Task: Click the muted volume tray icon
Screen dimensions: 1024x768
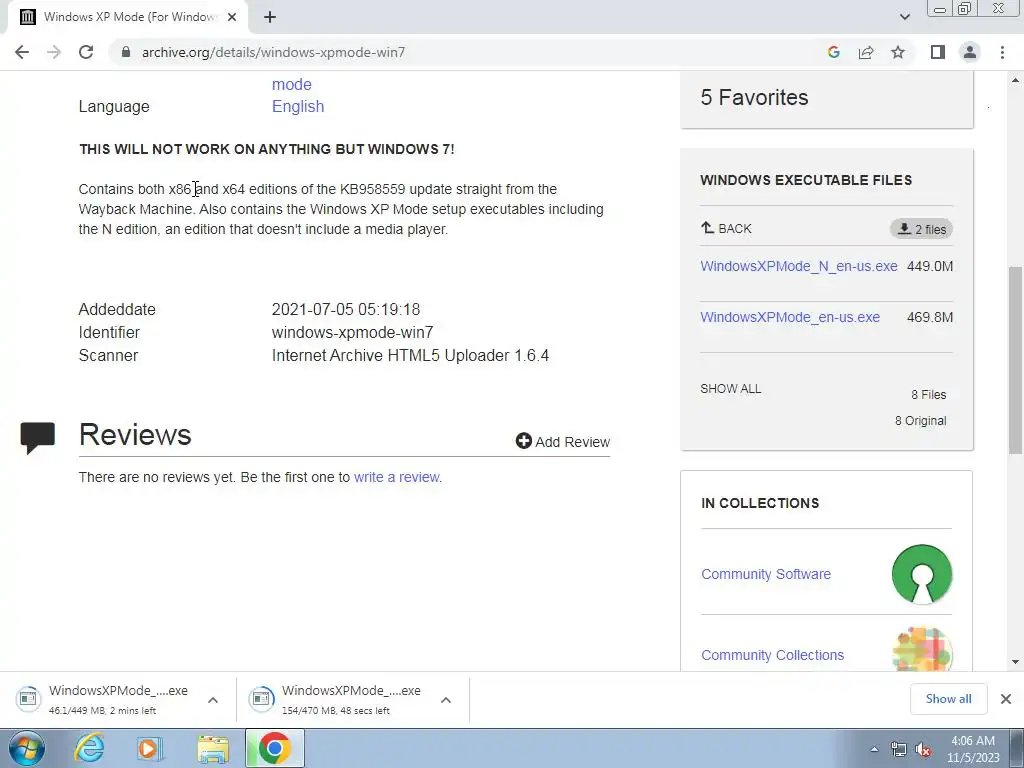Action: point(923,749)
